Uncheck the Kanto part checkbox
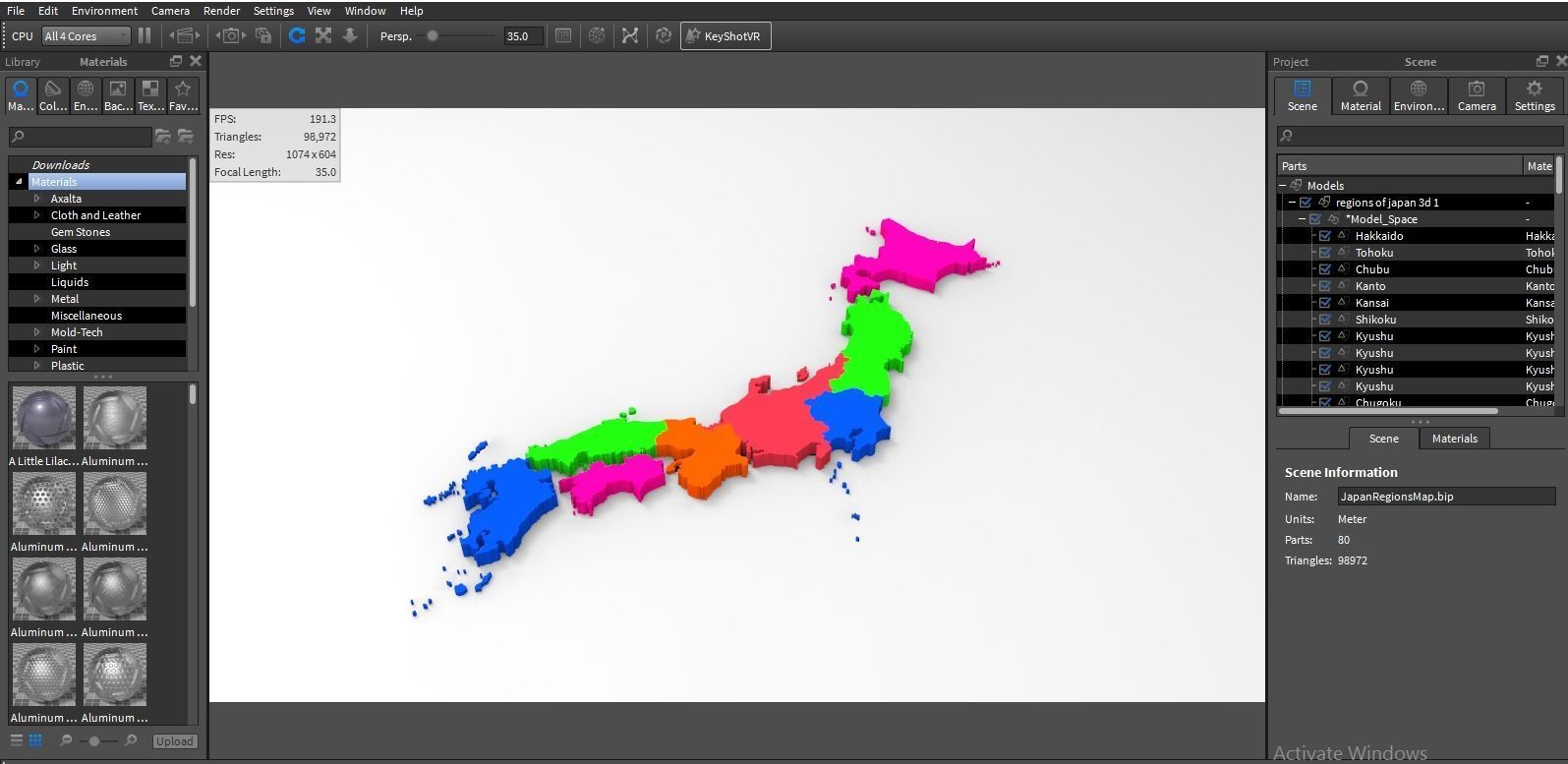Screen dimensions: 1568x764 1324,286
